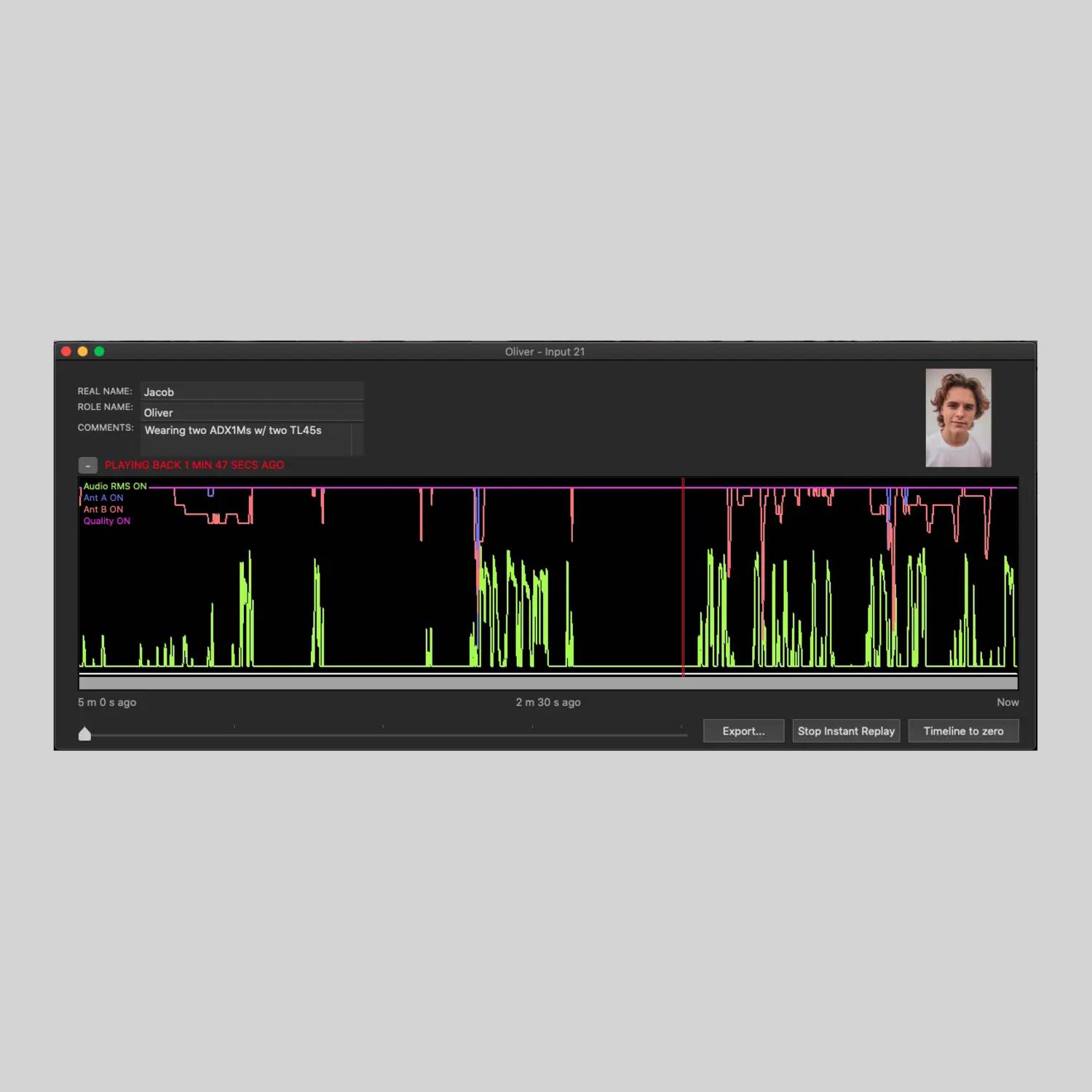
Task: Toggle the Audio RMS ON trace
Action: [x=114, y=486]
